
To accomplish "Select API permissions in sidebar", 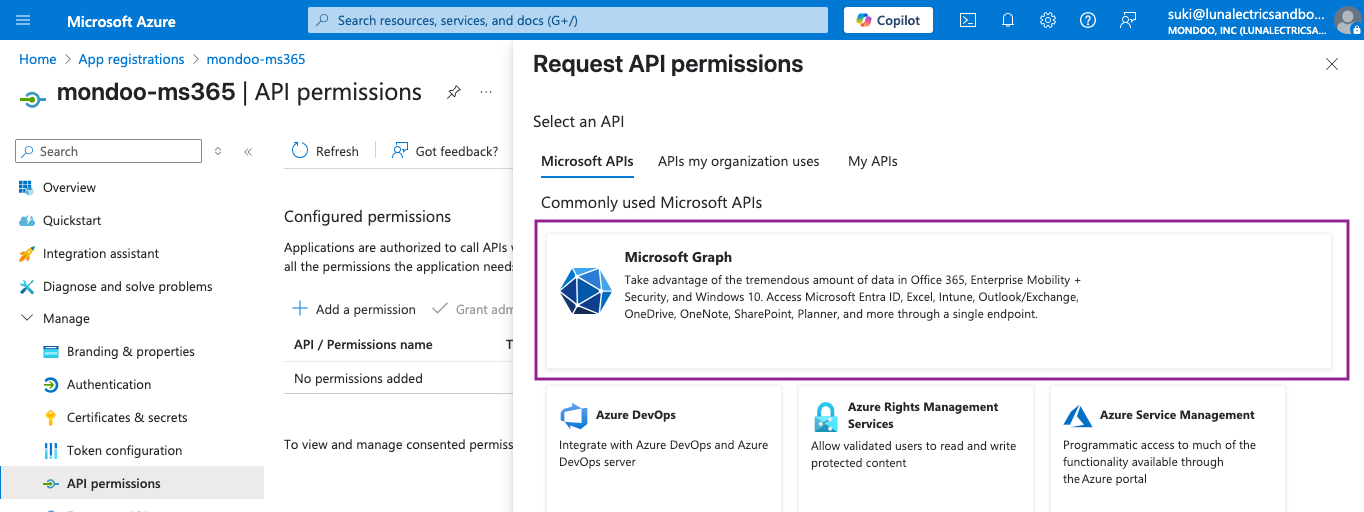I will [132, 483].
